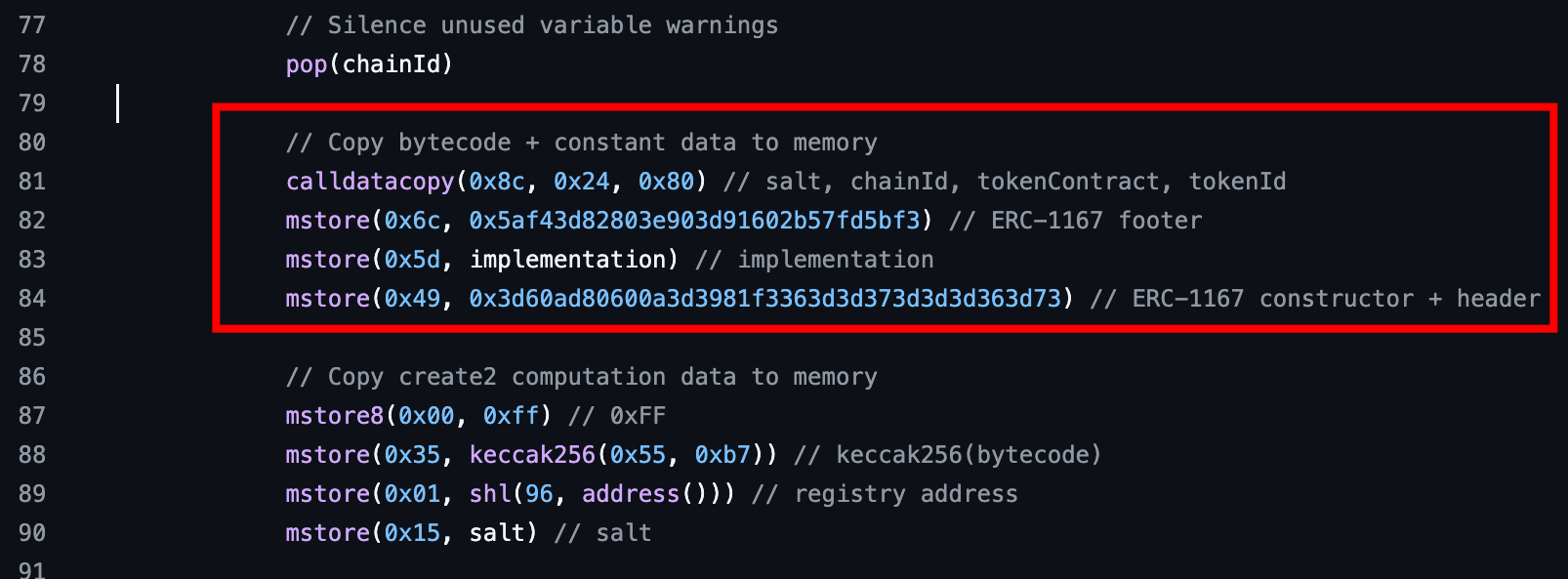Click the ERC-1167 constructor header hex value
This screenshot has height=579, width=1568.
click(x=764, y=299)
